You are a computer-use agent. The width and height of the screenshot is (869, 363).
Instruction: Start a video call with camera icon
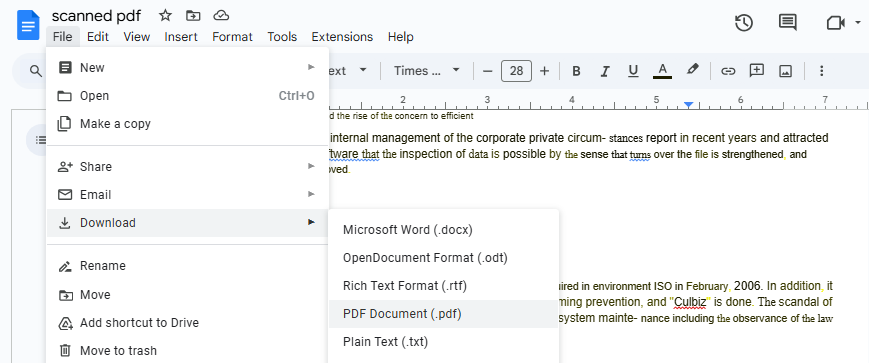tap(835, 23)
